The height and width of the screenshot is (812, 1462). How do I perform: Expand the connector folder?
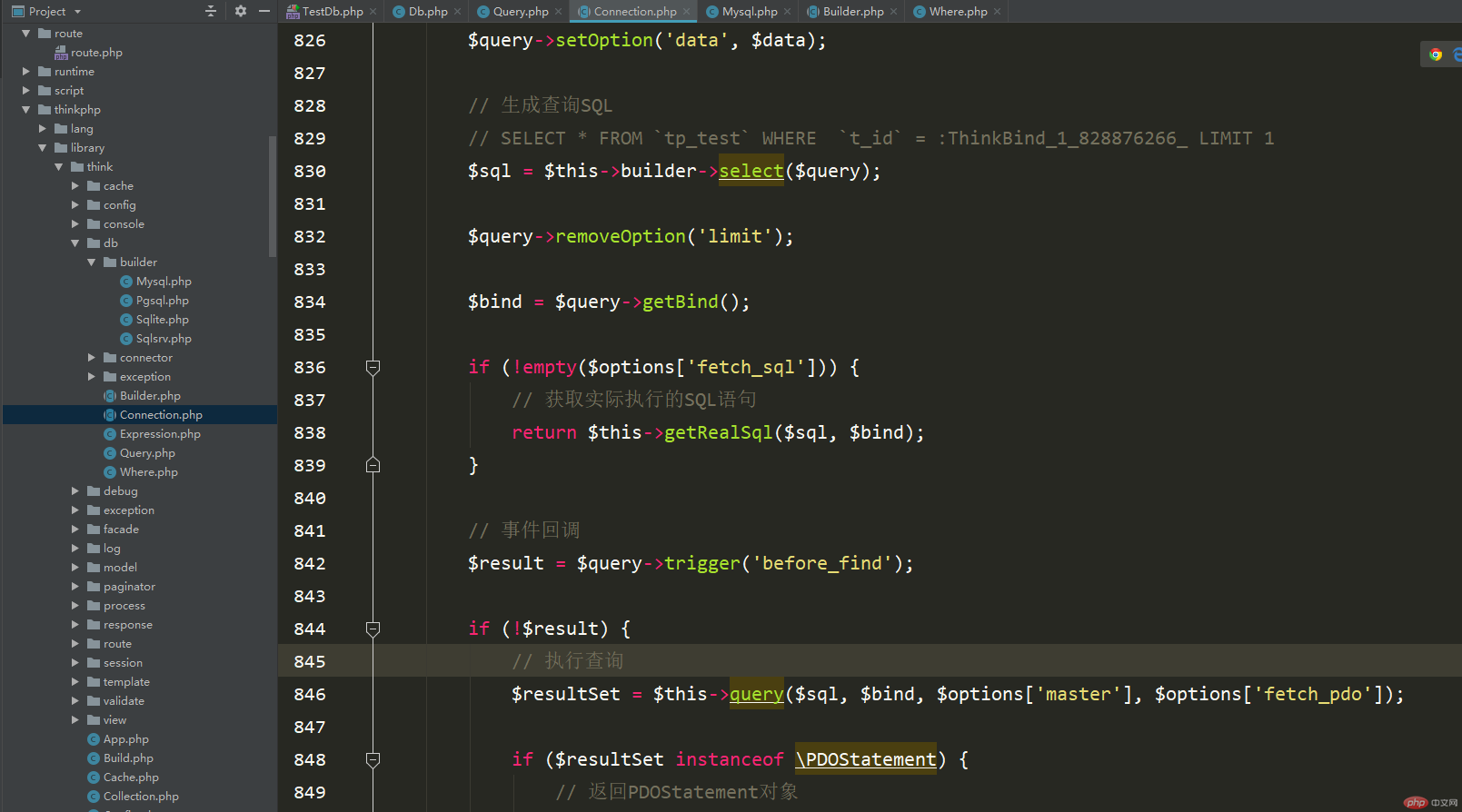click(92, 358)
